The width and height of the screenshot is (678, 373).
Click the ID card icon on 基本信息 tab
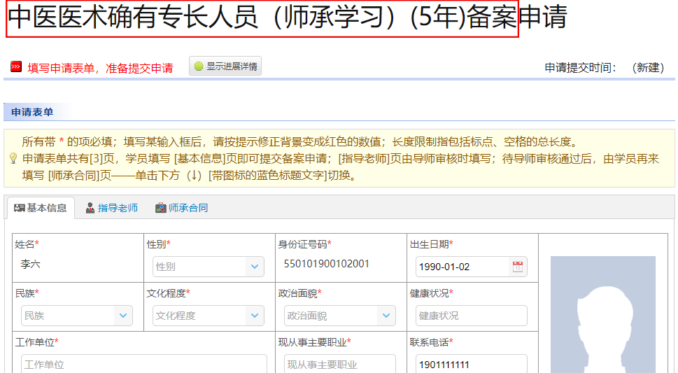pos(19,208)
